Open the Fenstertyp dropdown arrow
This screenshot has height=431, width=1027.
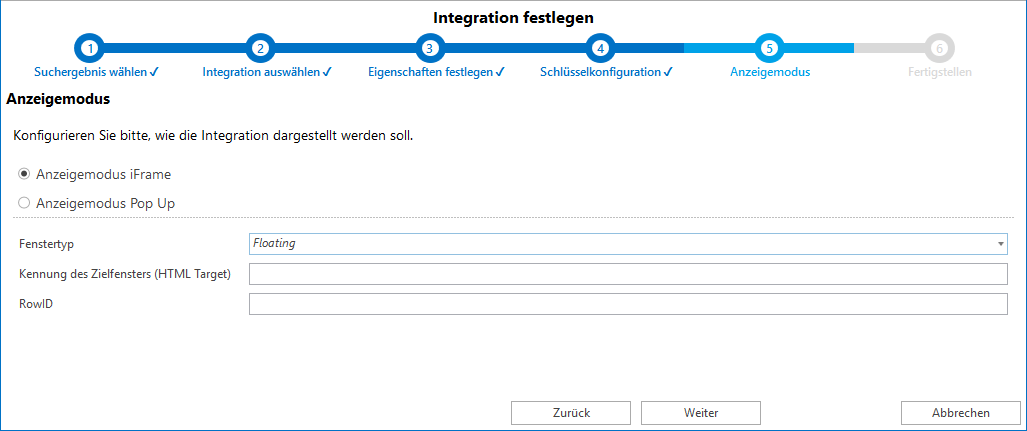point(1000,244)
